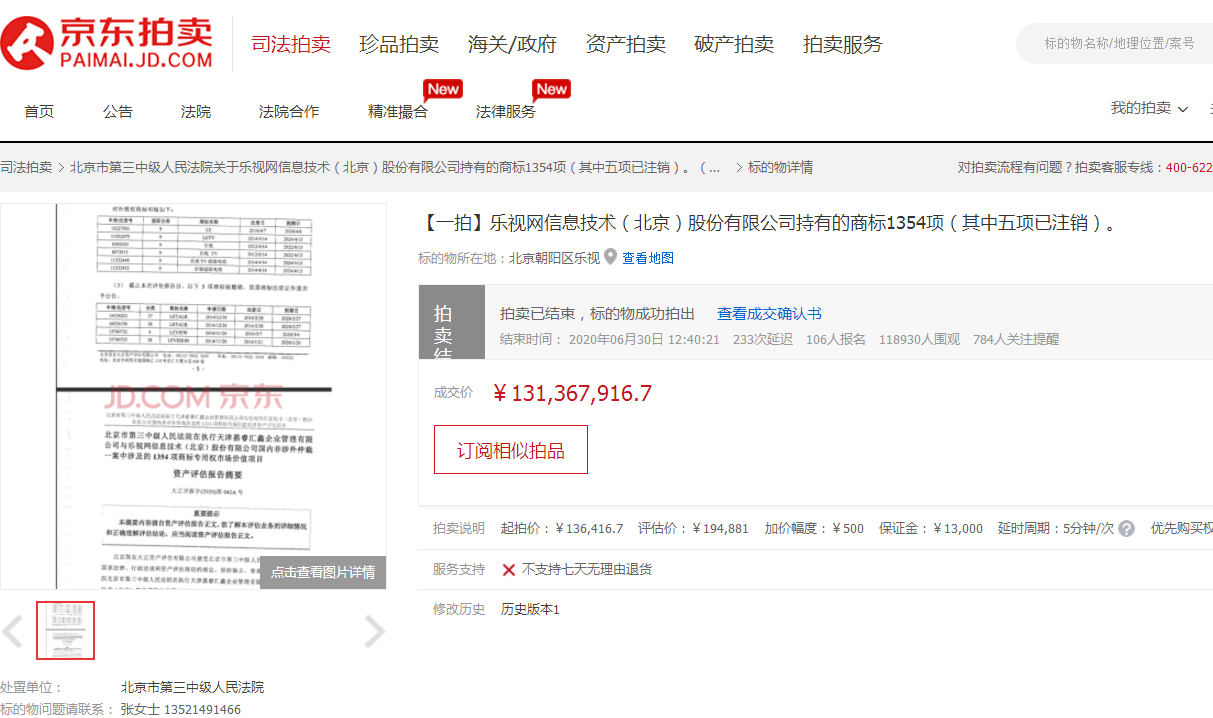Viewport: 1213px width, 718px height.
Task: Click the map pin icon beside 北京朝阳区乐视
Action: 611,257
